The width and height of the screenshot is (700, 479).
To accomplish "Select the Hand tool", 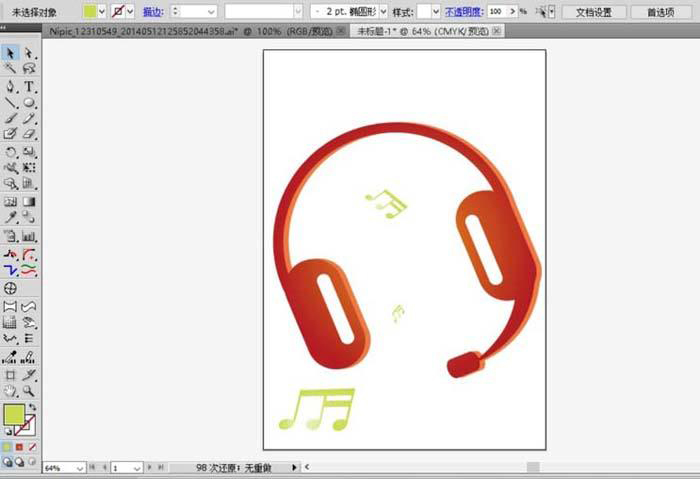I will click(10, 390).
